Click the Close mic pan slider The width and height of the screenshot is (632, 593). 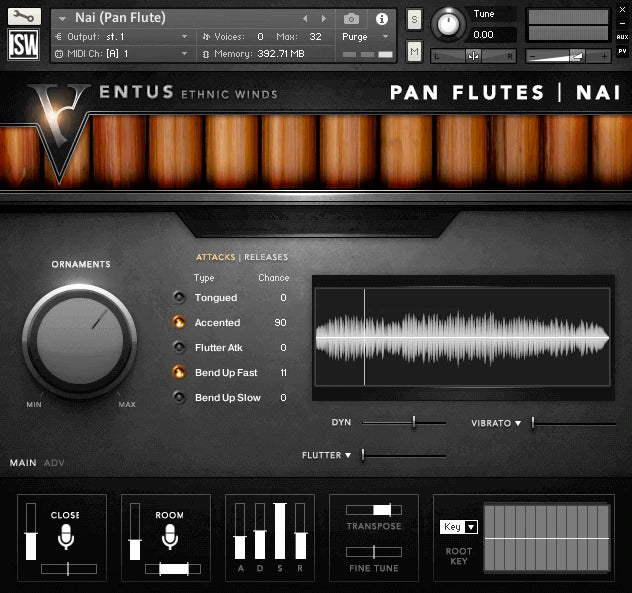point(69,569)
